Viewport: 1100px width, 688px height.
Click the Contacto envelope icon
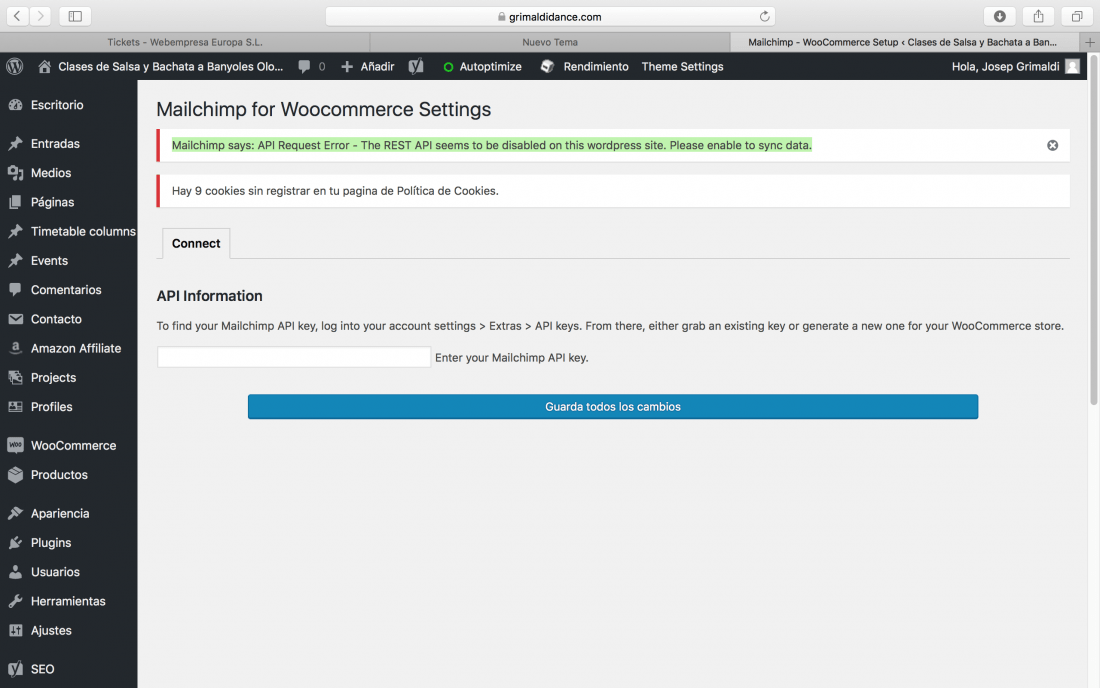pyautogui.click(x=15, y=319)
